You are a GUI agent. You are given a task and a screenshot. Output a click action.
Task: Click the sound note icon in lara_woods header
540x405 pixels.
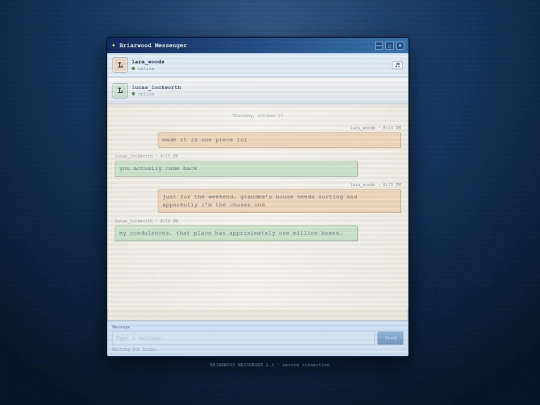point(397,65)
